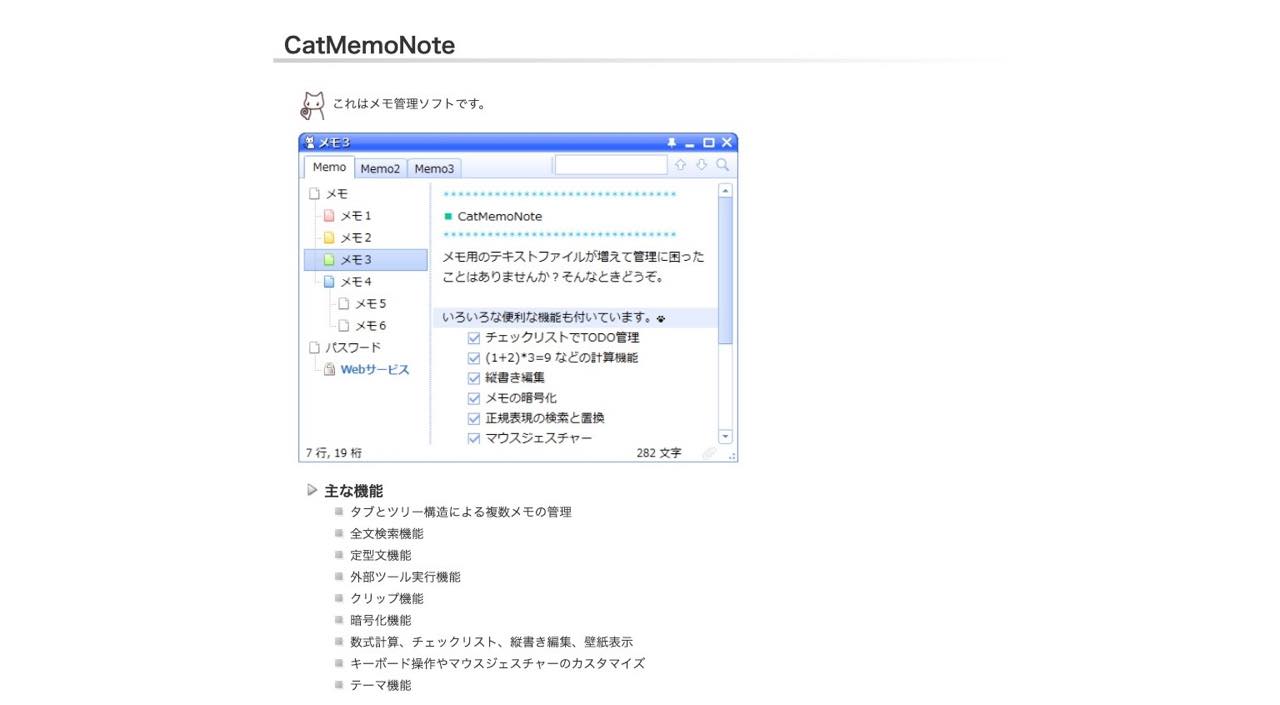The width and height of the screenshot is (1280, 705).
Task: Switch to the Memo2 tab
Action: (x=380, y=169)
